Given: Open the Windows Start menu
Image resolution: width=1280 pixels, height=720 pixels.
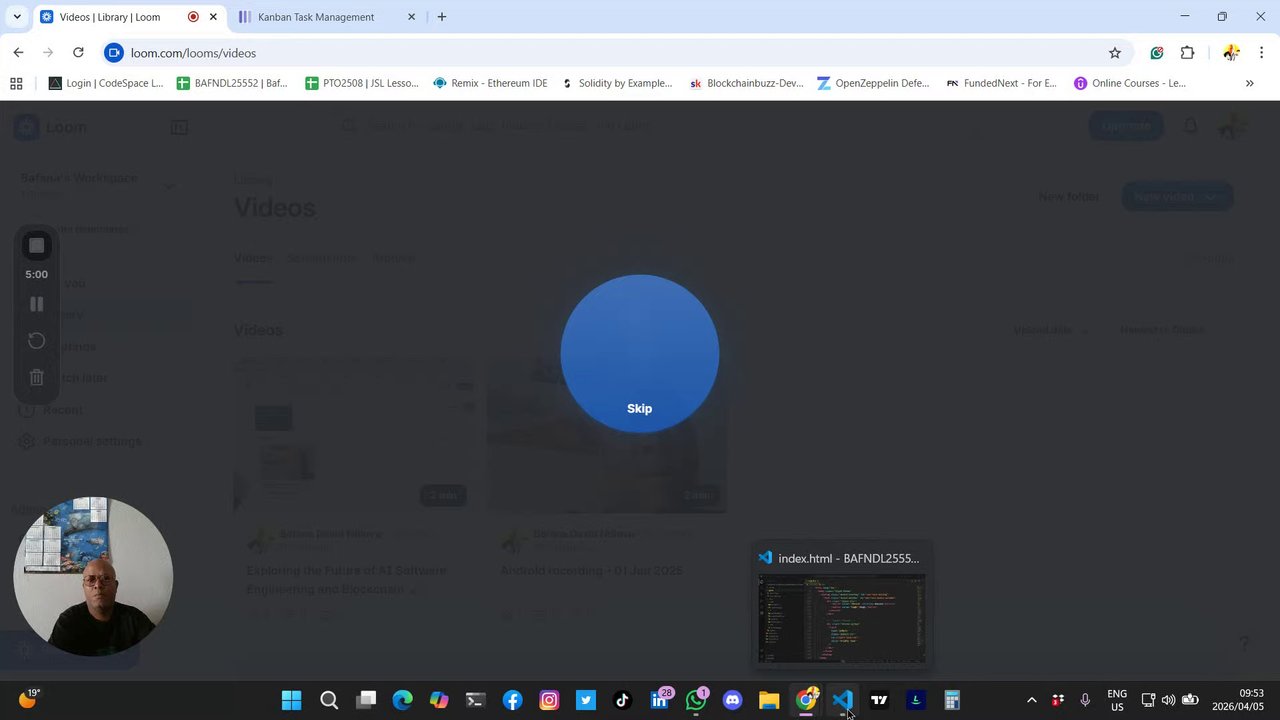Looking at the screenshot, I should pyautogui.click(x=292, y=700).
